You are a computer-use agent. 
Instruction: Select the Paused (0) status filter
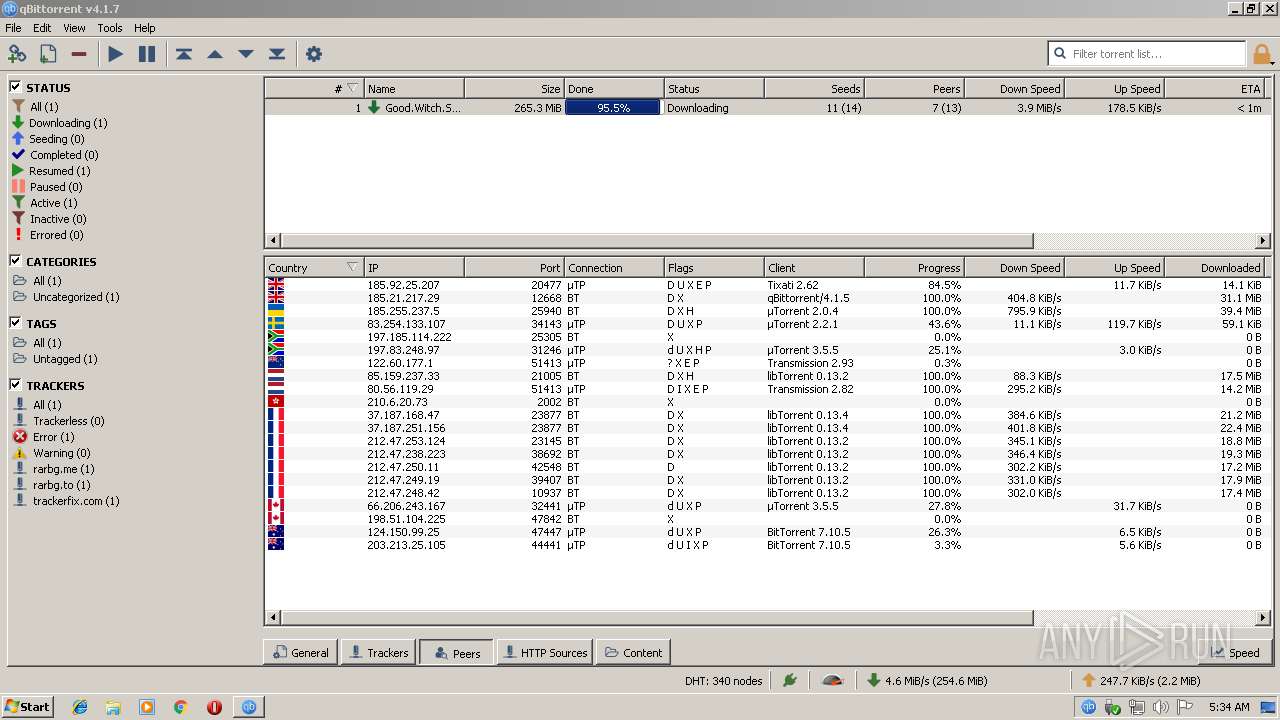pyautogui.click(x=47, y=187)
